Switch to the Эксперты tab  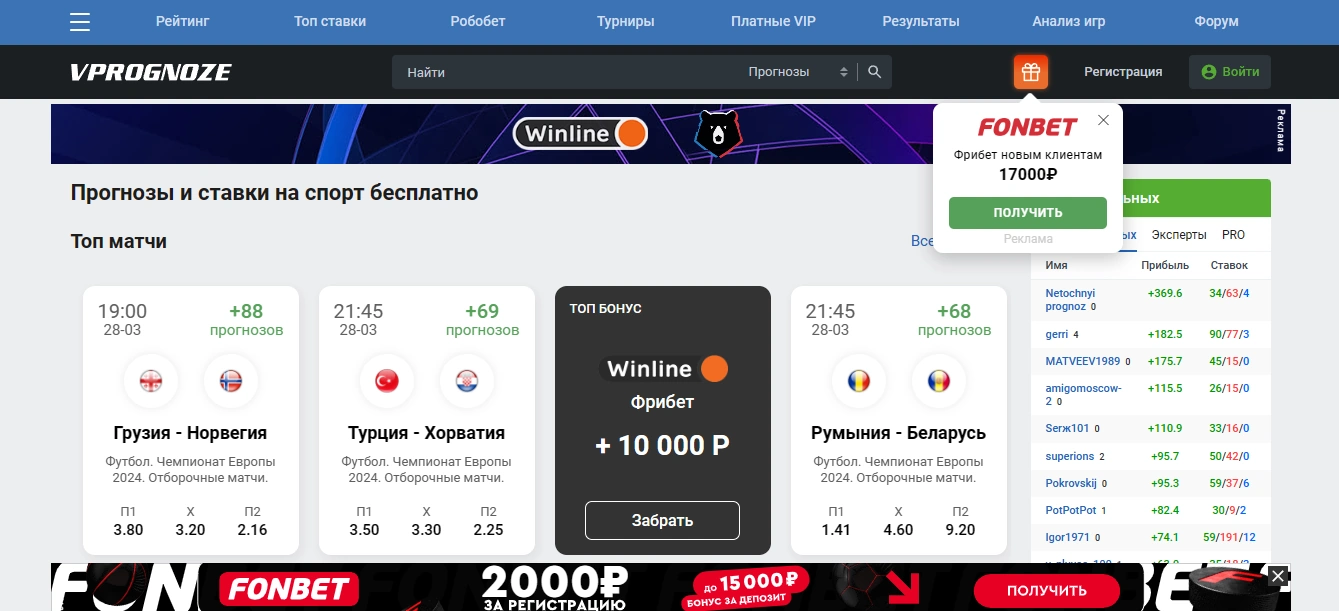tap(1179, 235)
